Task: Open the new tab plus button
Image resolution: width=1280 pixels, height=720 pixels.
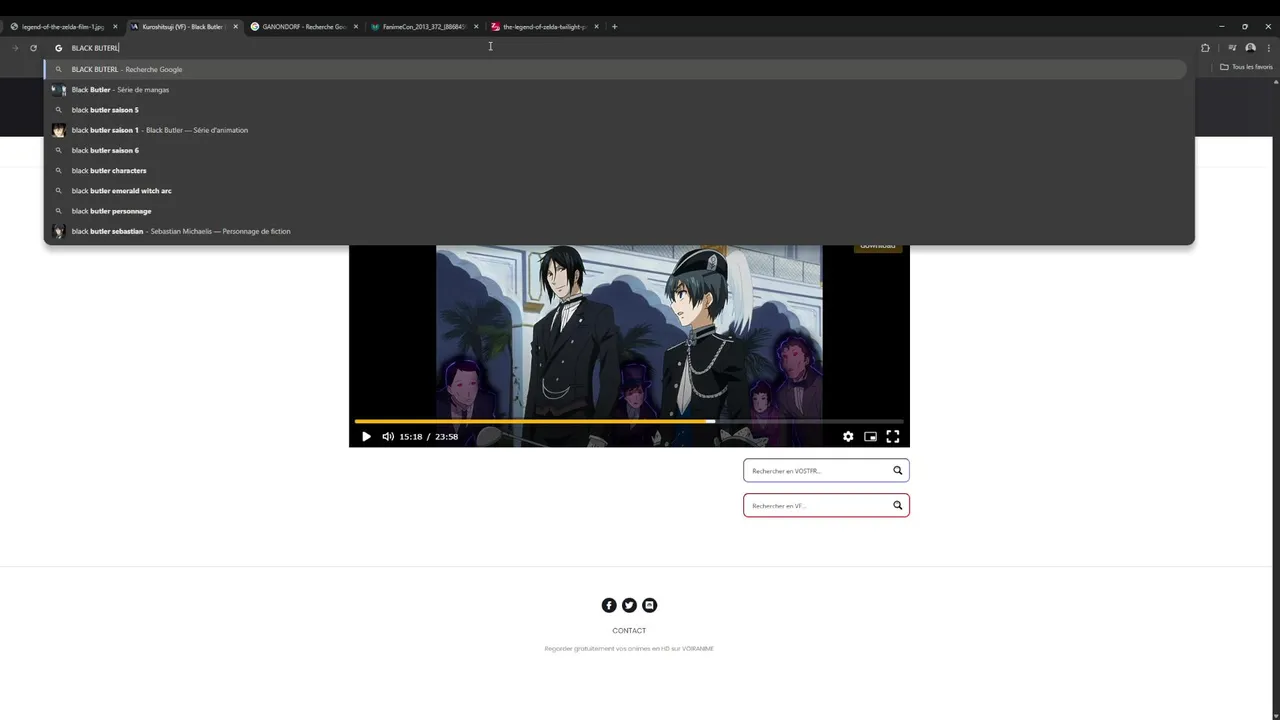Action: pyautogui.click(x=614, y=27)
